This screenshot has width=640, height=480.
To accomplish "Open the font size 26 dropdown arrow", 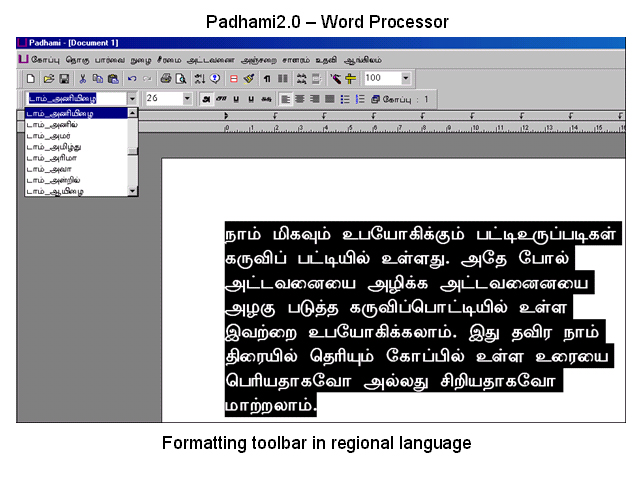I will click(x=187, y=99).
